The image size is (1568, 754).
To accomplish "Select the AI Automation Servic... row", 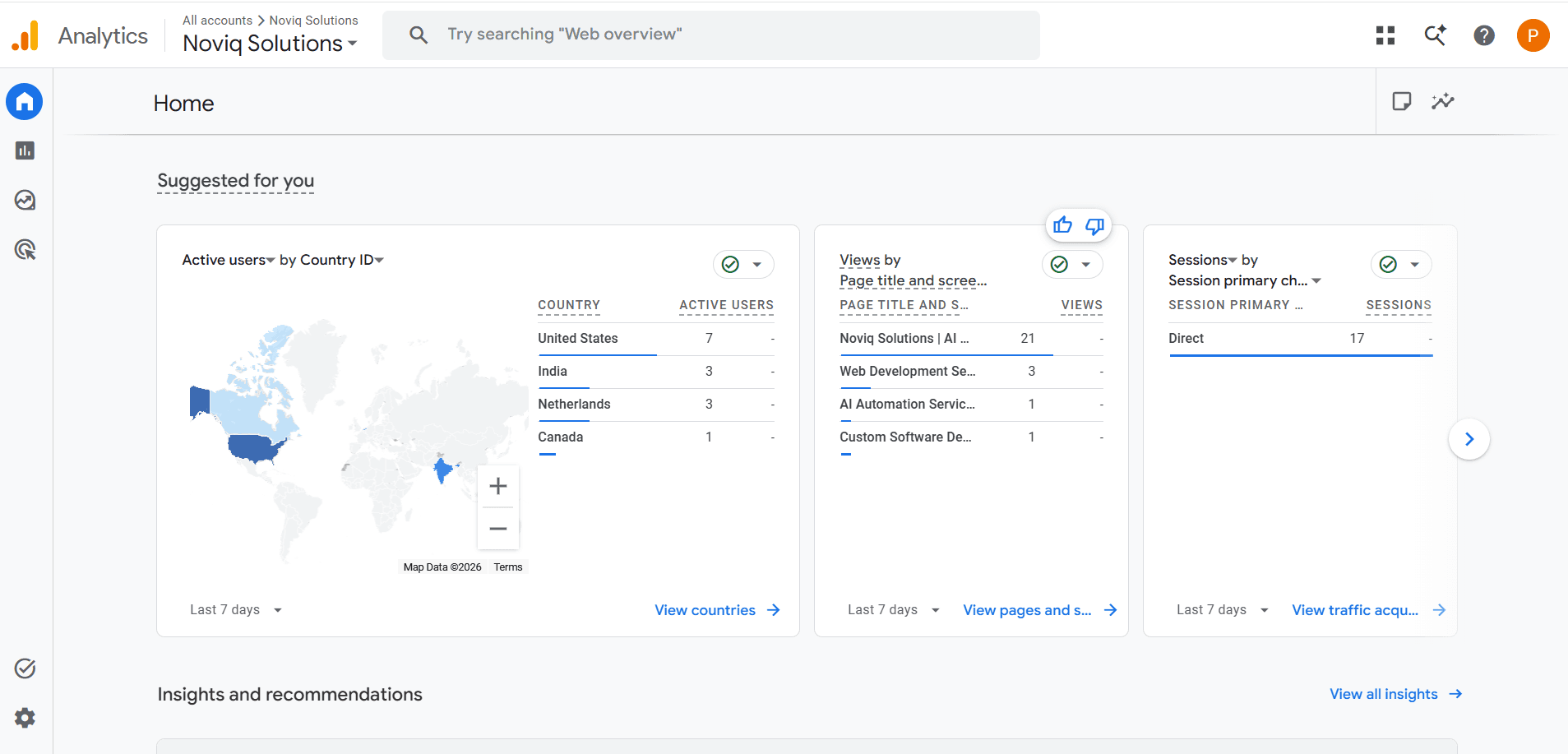I will point(971,405).
